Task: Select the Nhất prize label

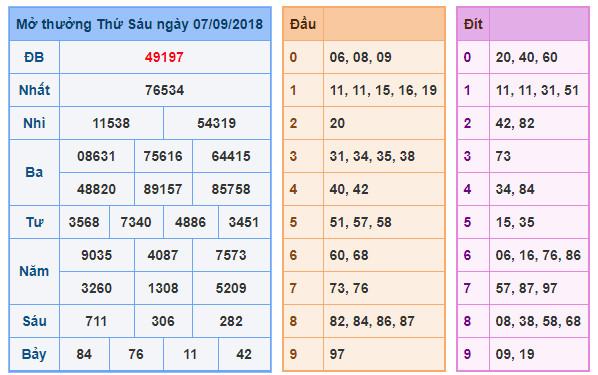Action: coord(34,90)
